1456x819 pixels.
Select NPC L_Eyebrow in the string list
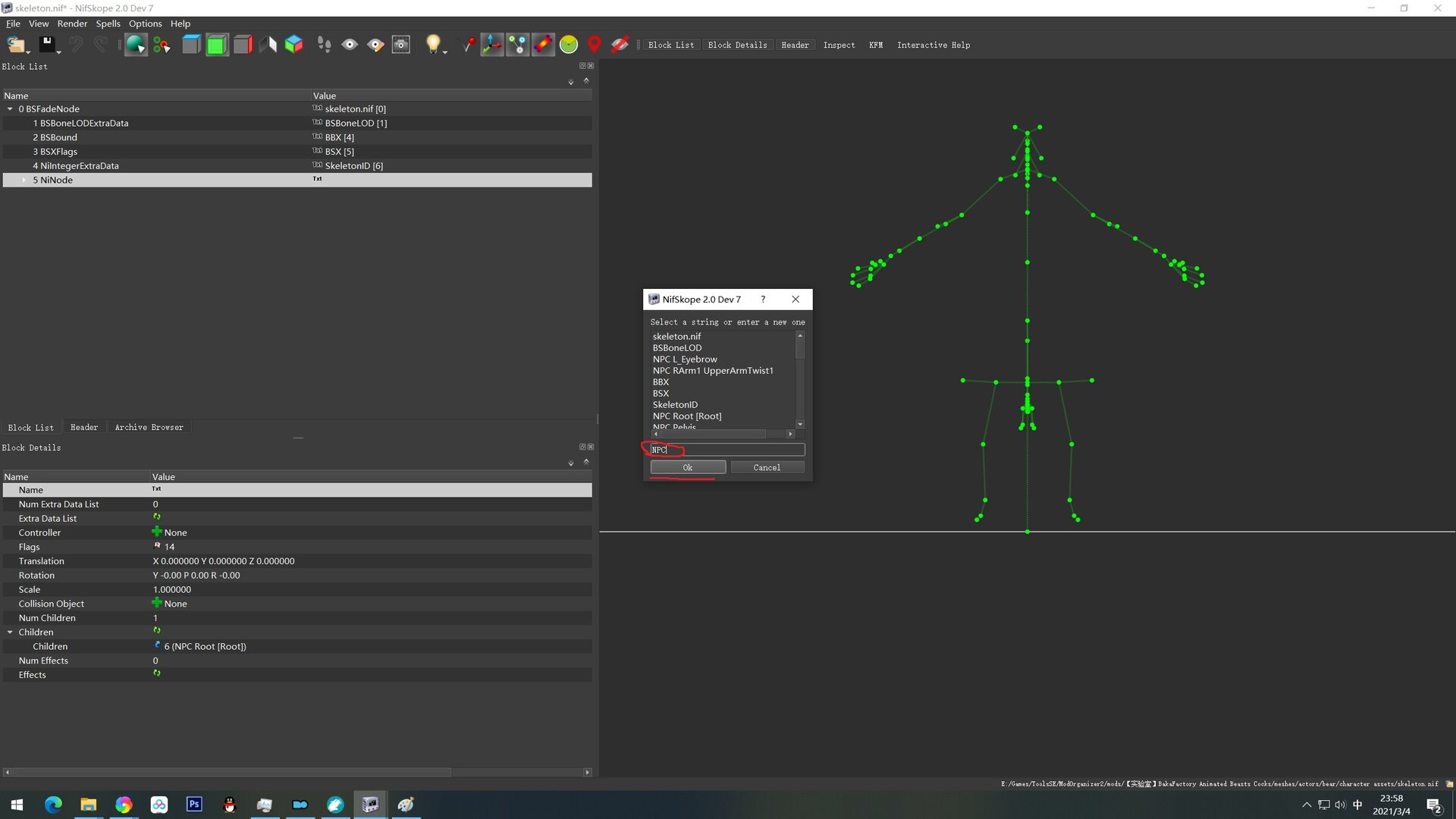685,359
